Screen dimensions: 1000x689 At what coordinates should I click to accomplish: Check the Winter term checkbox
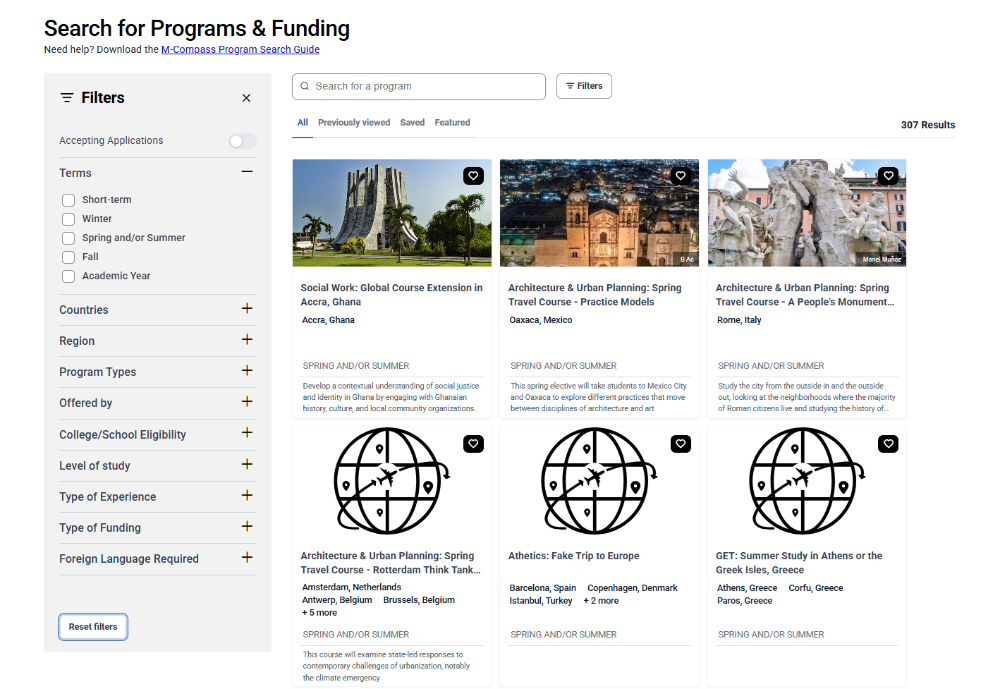(68, 218)
